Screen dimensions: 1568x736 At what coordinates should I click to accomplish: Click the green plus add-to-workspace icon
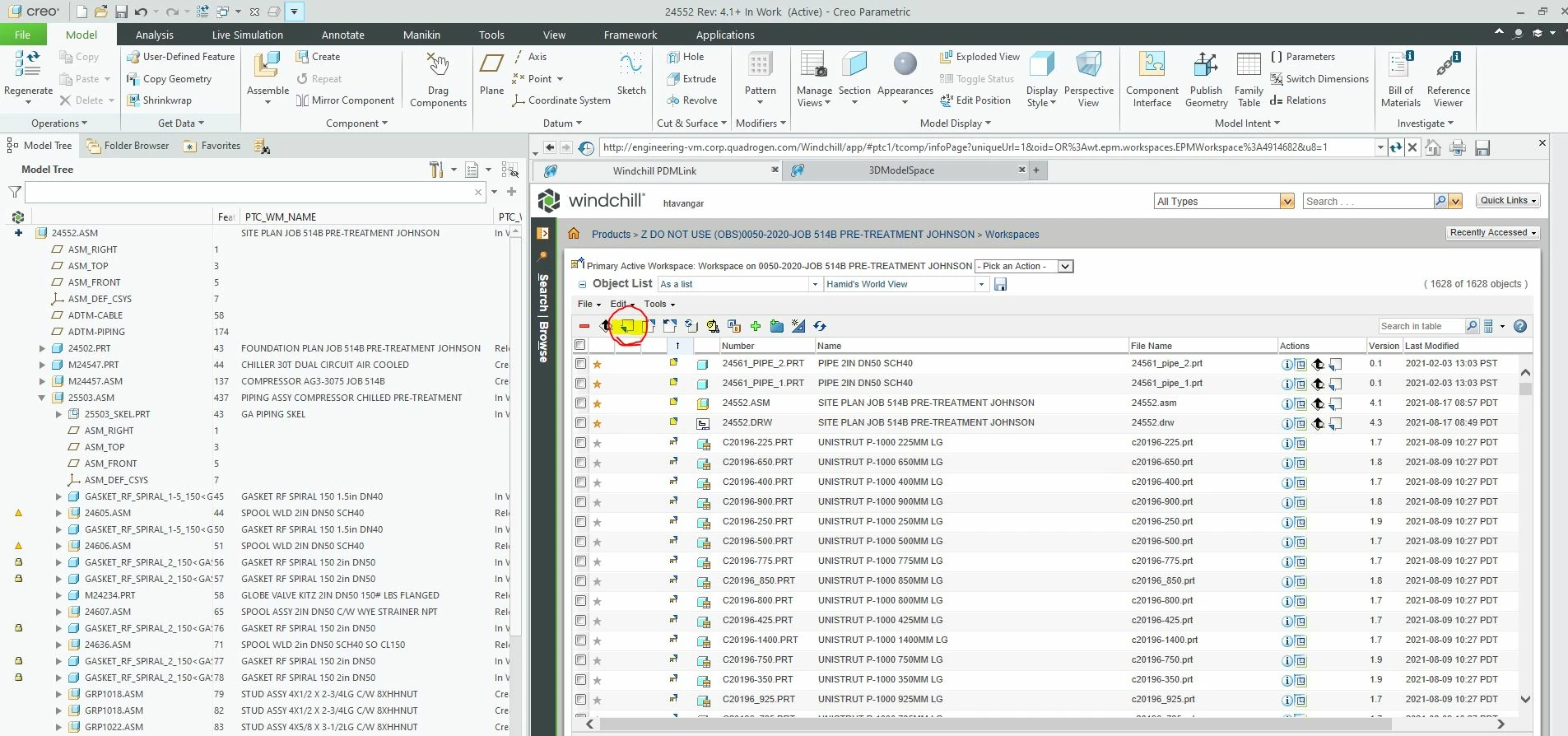point(756,326)
